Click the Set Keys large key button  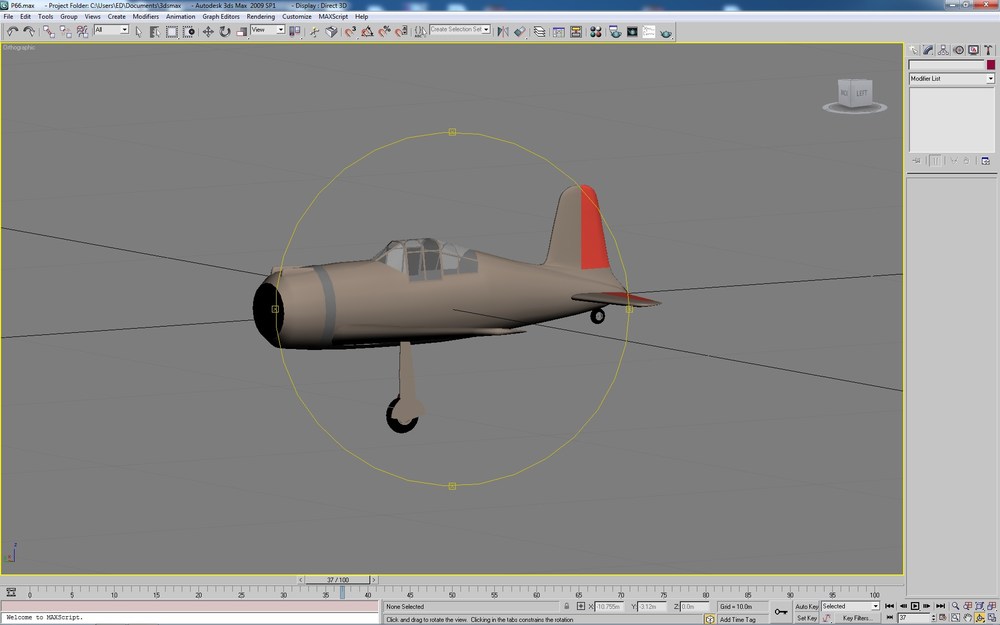click(781, 612)
